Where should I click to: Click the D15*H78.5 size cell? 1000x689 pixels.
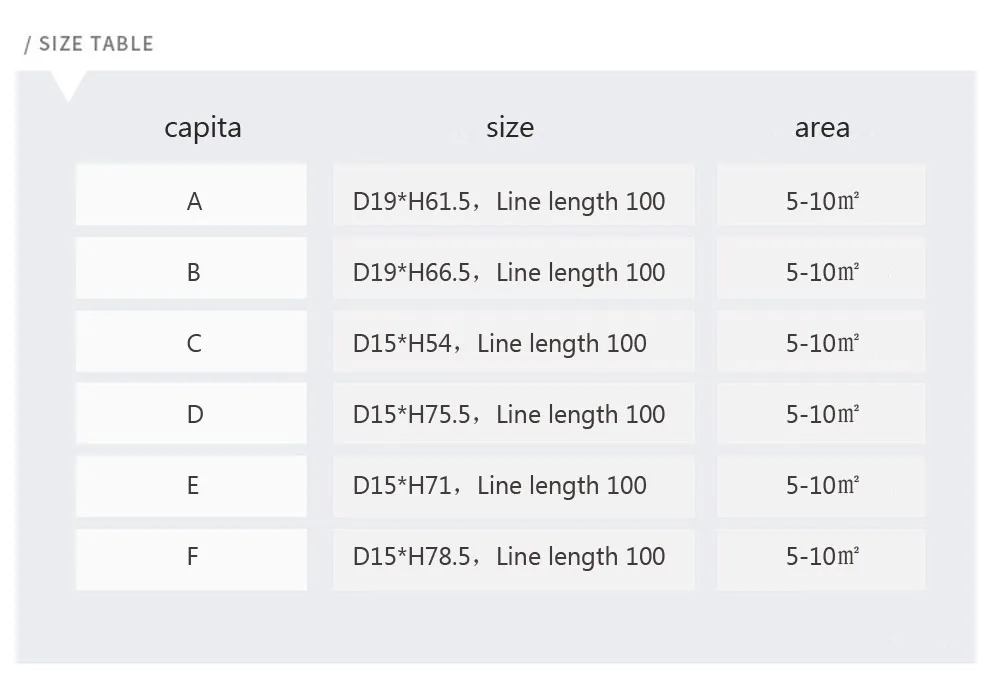(x=510, y=556)
